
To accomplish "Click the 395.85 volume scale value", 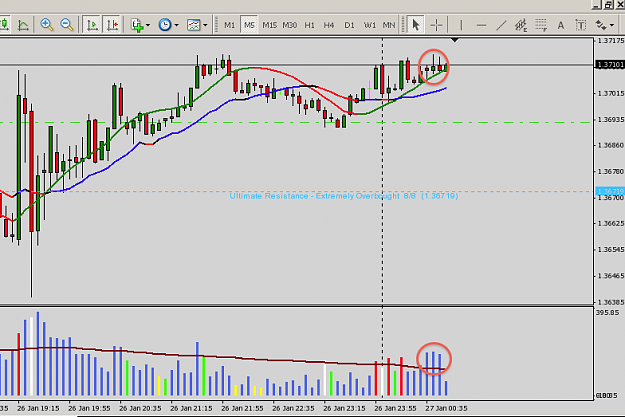I will [607, 313].
